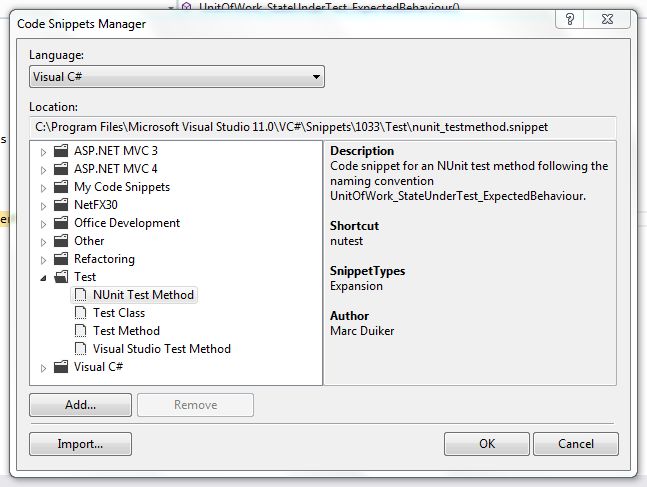Open the Language dropdown showing Visual C#
This screenshot has height=487, width=647.
[177, 77]
